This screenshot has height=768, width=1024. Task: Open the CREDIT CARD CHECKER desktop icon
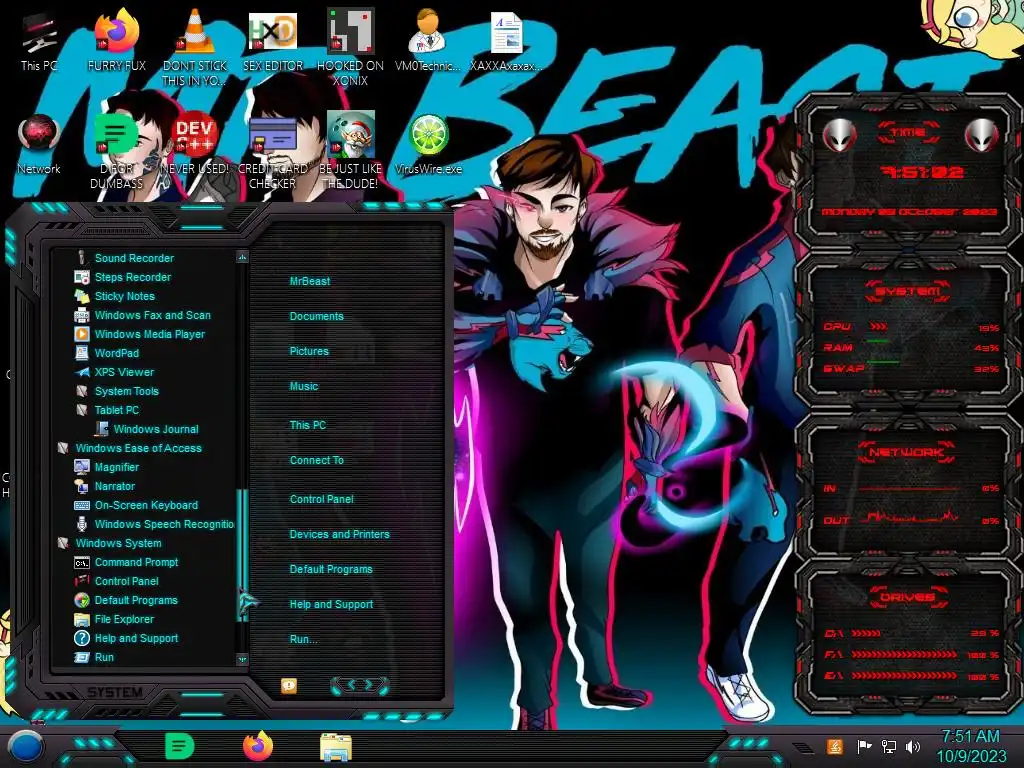pyautogui.click(x=272, y=152)
